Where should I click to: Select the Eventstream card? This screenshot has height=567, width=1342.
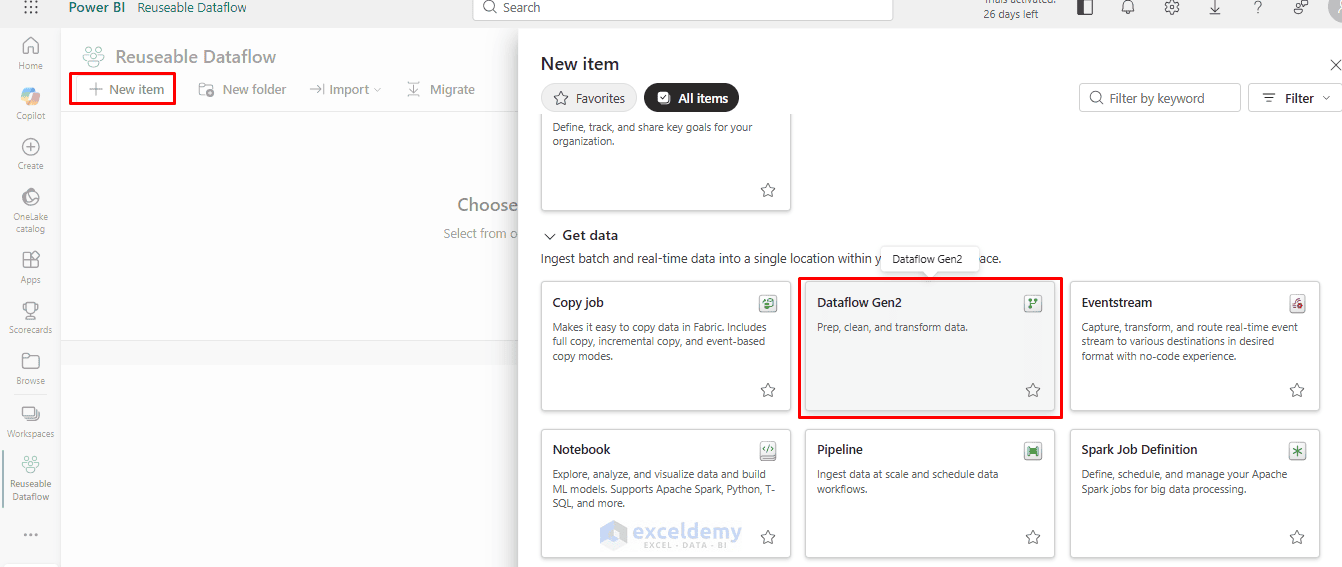click(x=1195, y=346)
